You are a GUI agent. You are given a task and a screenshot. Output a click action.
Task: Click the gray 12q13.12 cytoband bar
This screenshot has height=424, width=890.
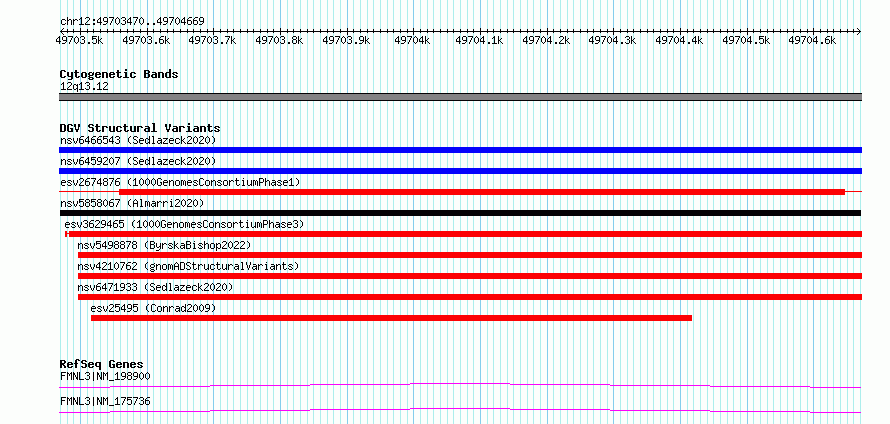[460, 97]
